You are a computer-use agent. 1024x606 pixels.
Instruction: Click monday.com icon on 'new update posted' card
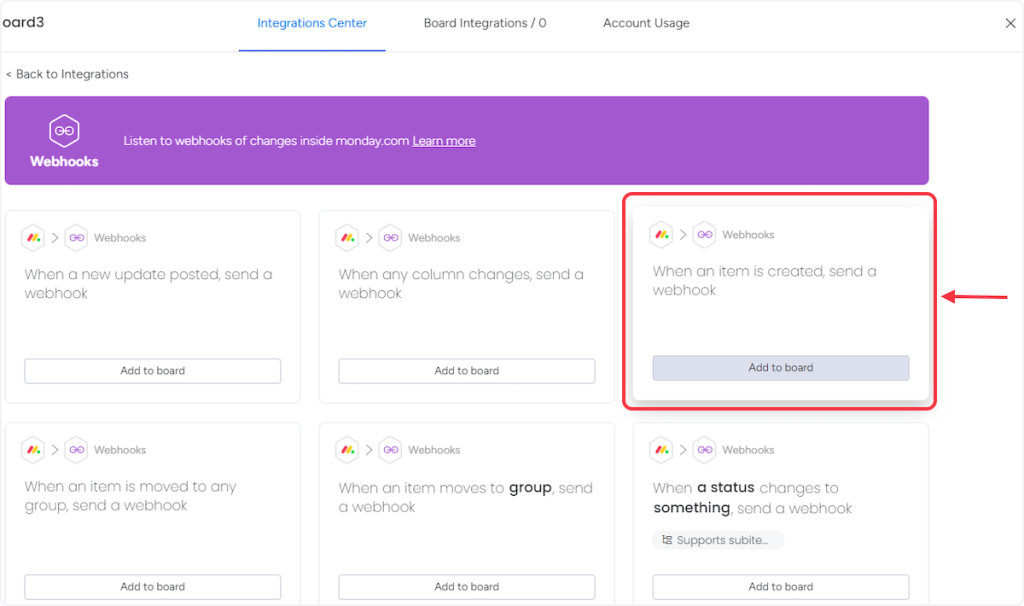[x=33, y=238]
